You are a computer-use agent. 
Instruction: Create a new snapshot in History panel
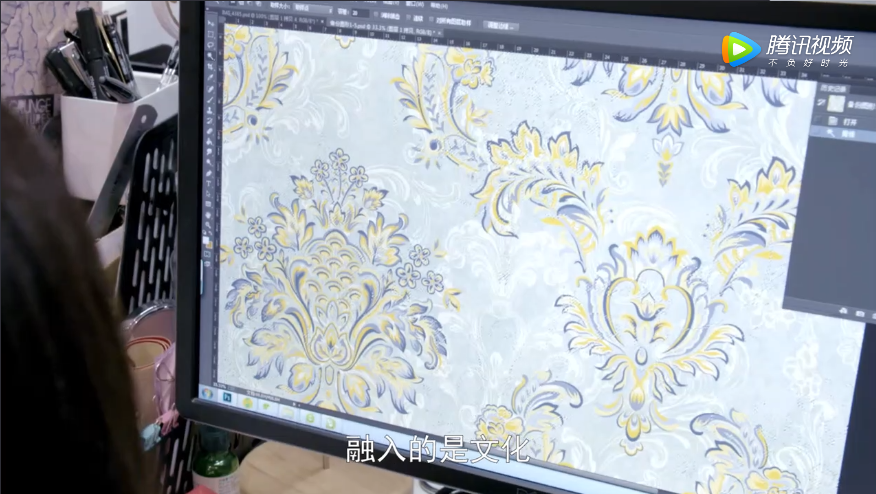[860, 314]
